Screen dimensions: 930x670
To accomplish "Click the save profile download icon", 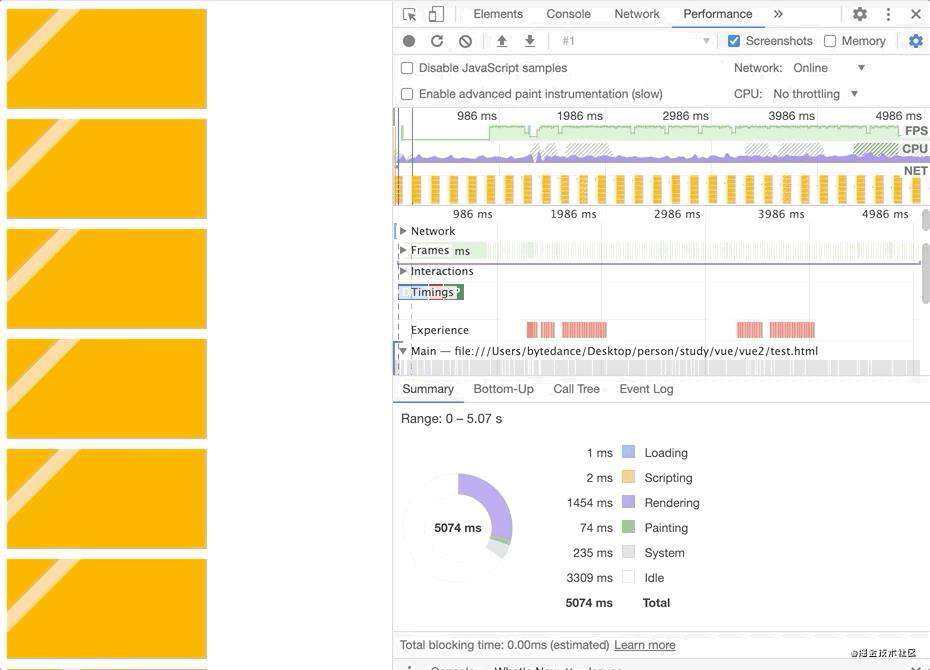I will click(x=530, y=41).
